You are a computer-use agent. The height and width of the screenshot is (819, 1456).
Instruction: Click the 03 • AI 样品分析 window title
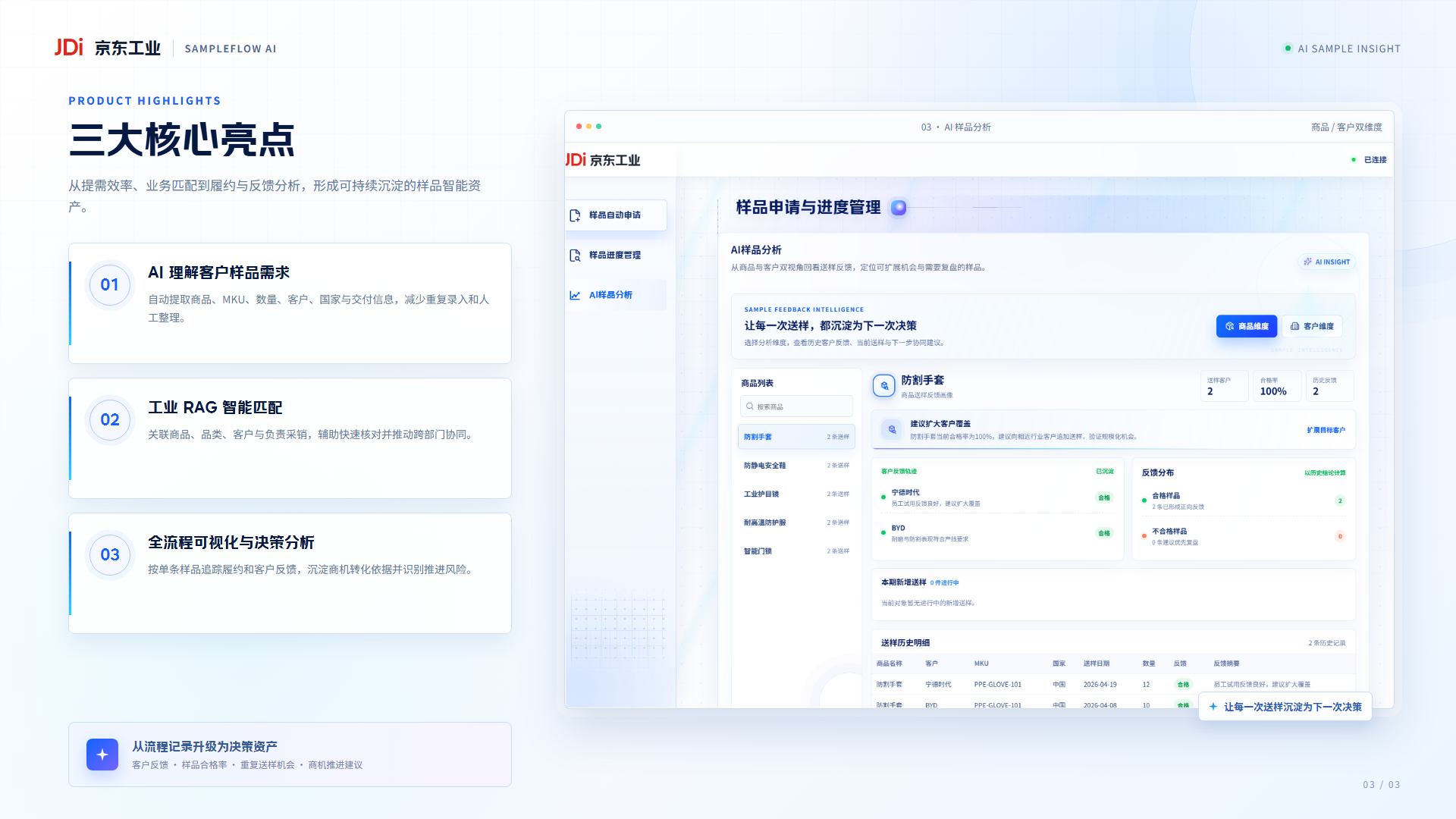pos(955,127)
